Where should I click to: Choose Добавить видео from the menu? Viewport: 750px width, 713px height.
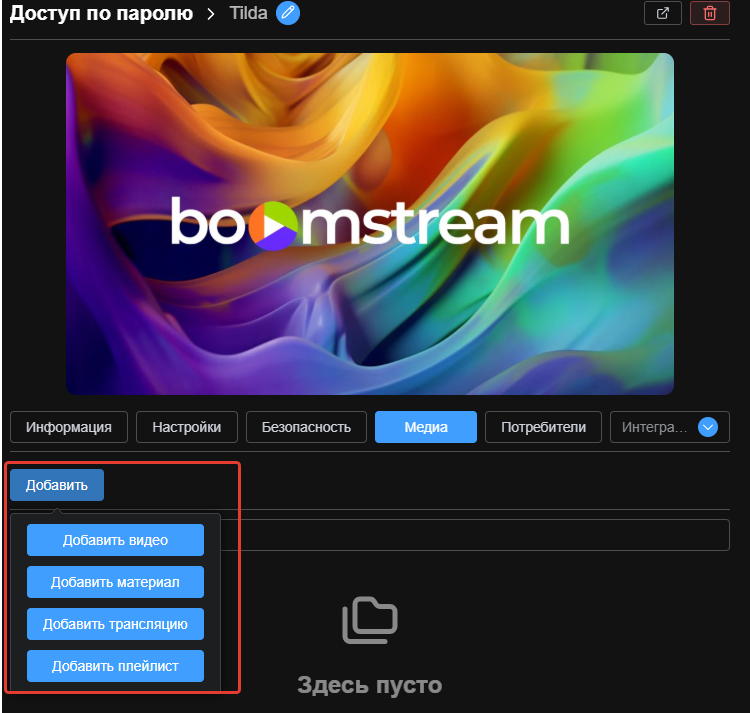click(x=115, y=540)
